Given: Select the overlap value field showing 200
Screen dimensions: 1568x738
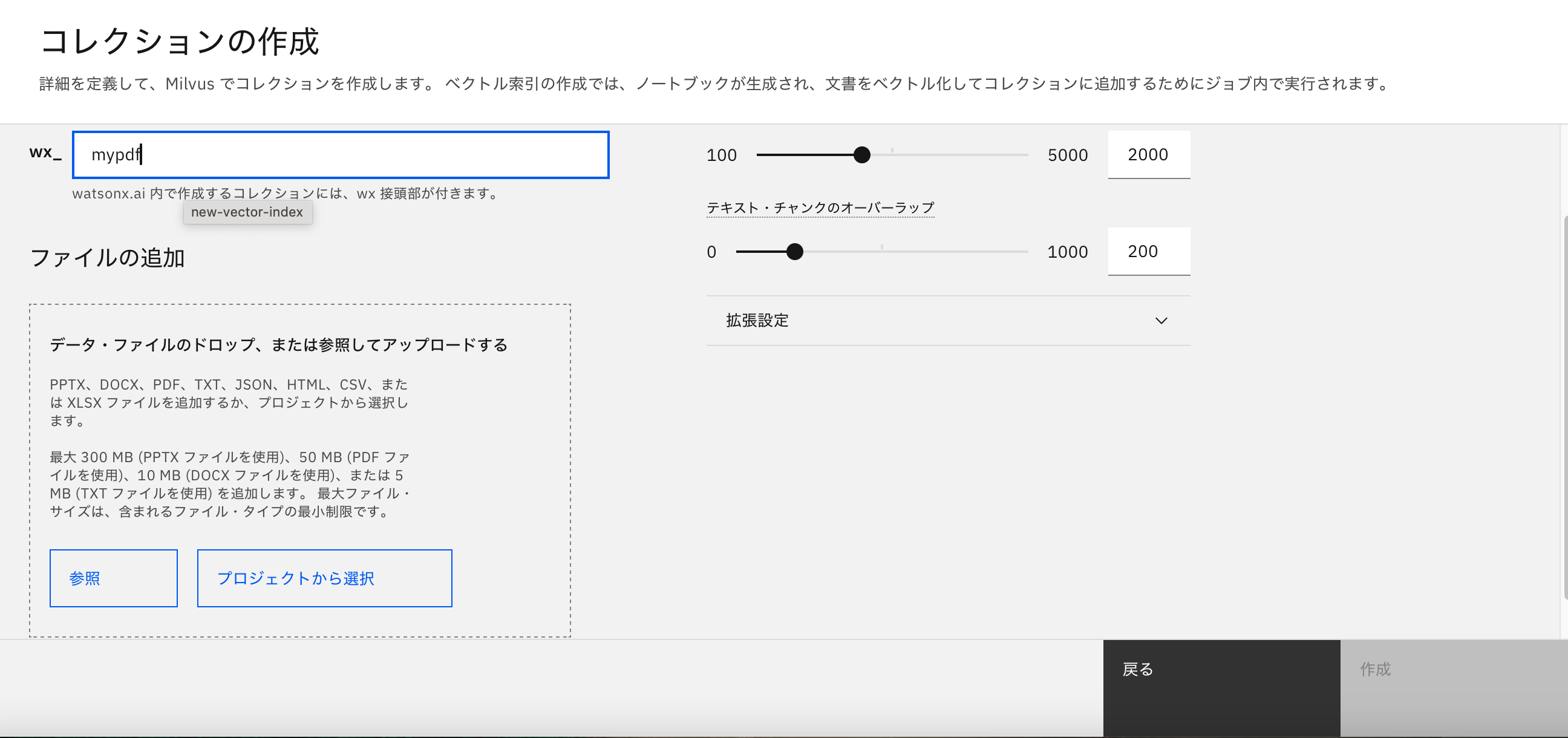Looking at the screenshot, I should click(1149, 251).
